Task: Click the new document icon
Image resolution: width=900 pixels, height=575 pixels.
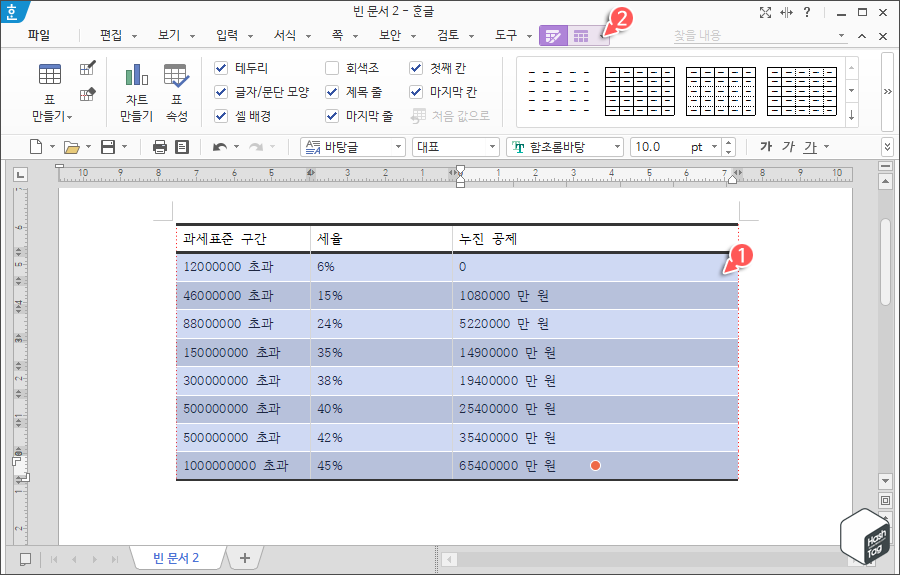Action: pos(36,147)
